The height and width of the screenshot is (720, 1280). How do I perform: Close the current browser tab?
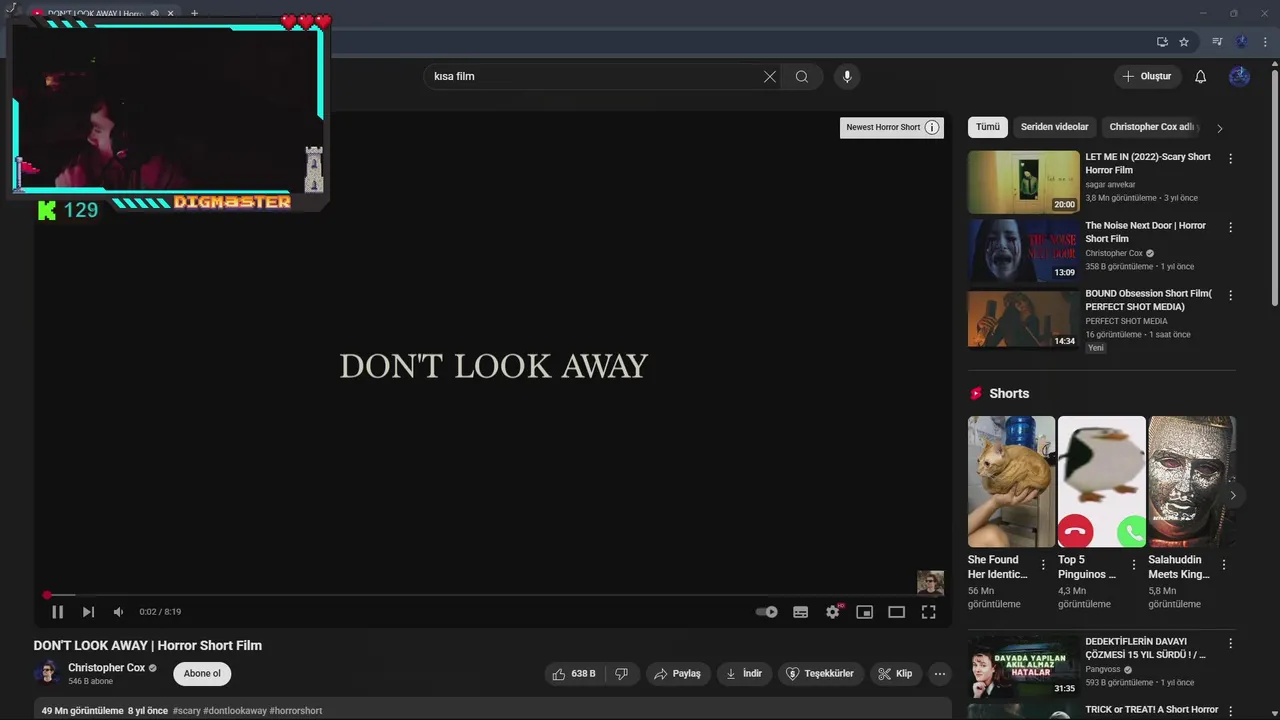pos(170,14)
